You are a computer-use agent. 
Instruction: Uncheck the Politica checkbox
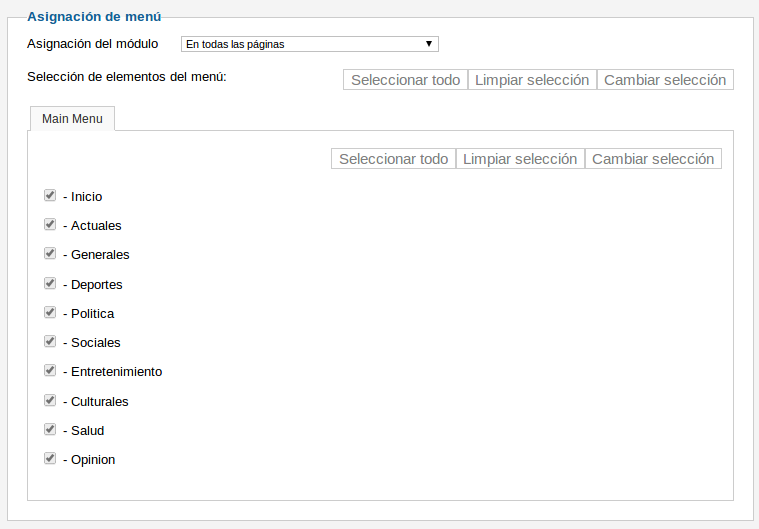click(50, 312)
